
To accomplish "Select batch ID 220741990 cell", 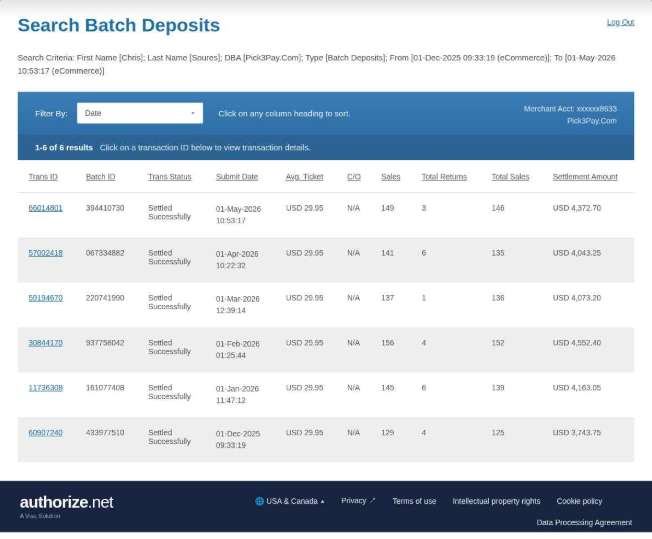I will click(105, 298).
